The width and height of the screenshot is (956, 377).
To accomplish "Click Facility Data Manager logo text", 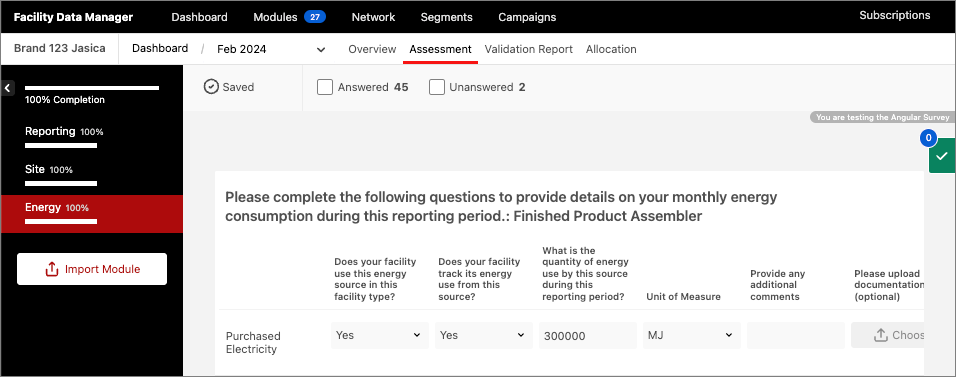I will point(73,17).
